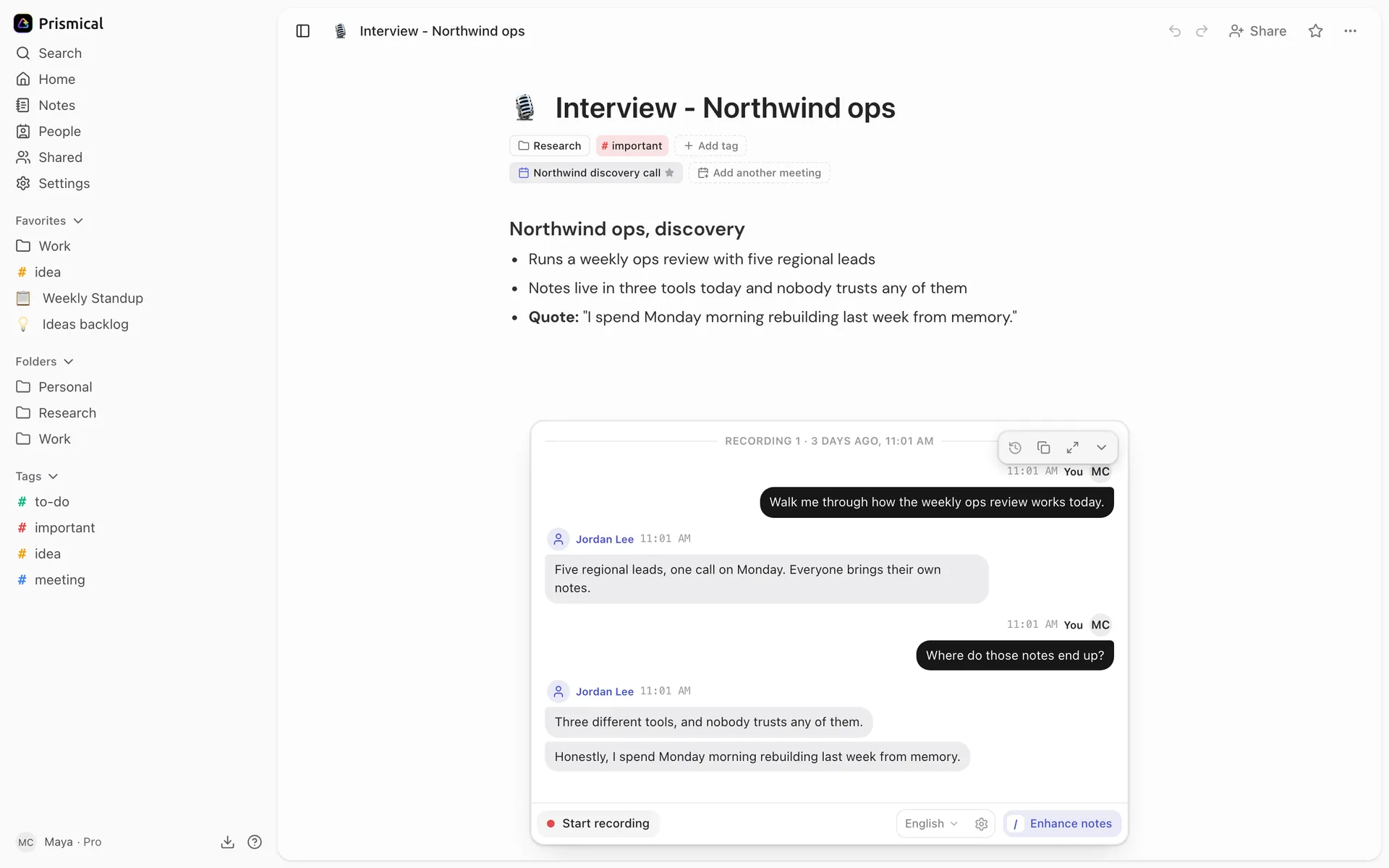Screen dimensions: 1389x868
Task: Click MC avatar above first message
Action: click(x=1100, y=472)
